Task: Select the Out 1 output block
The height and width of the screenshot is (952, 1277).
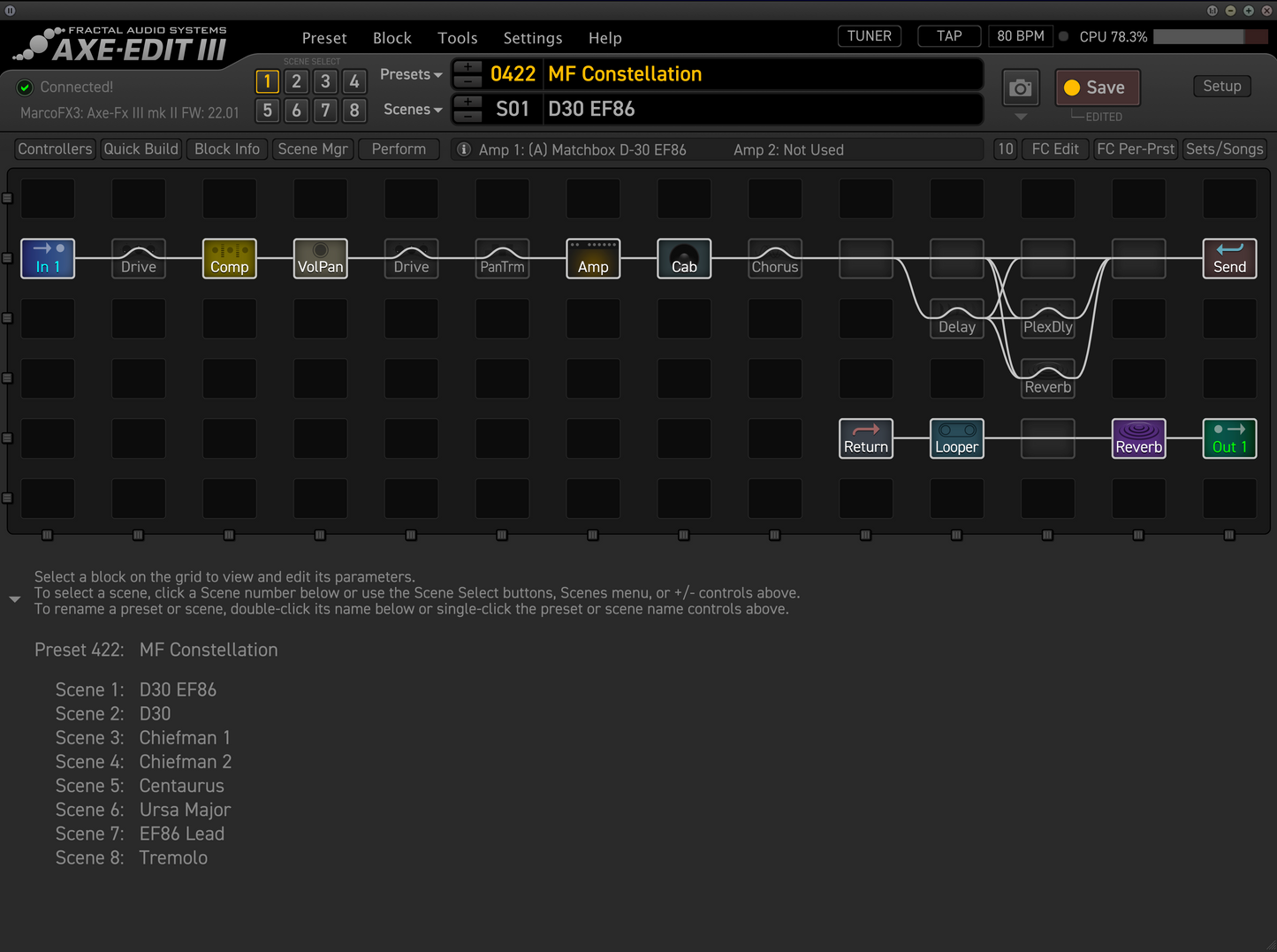Action: 1229,438
